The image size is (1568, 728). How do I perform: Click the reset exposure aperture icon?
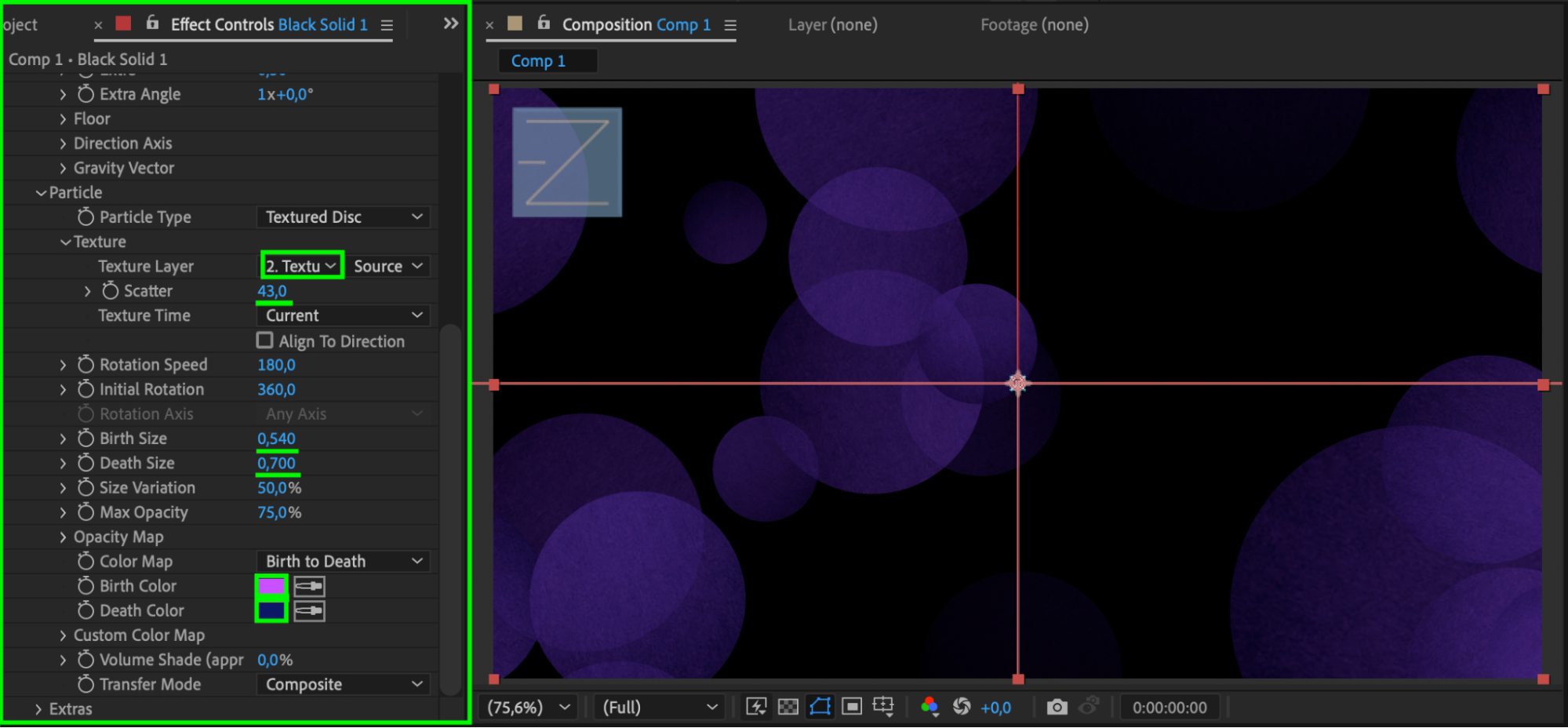[962, 707]
